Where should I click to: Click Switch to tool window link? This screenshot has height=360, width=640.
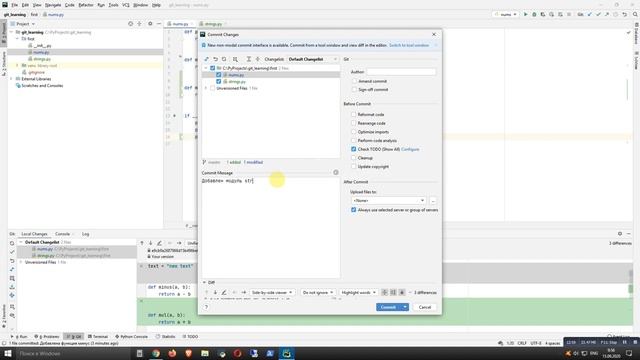click(409, 45)
